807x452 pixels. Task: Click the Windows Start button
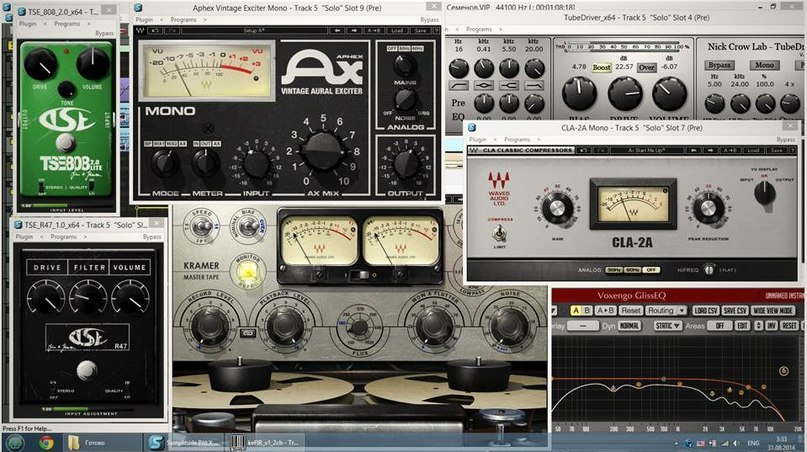15,442
